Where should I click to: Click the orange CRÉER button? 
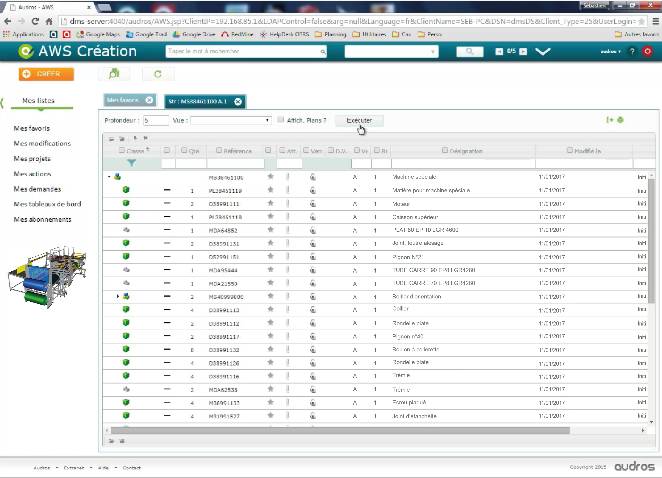coord(45,74)
